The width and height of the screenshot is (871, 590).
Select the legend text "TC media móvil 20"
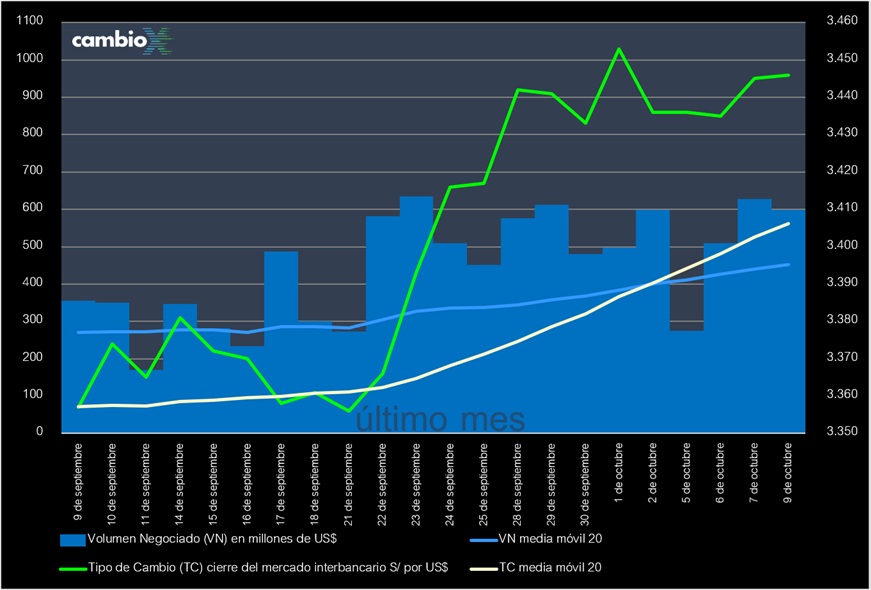550,568
